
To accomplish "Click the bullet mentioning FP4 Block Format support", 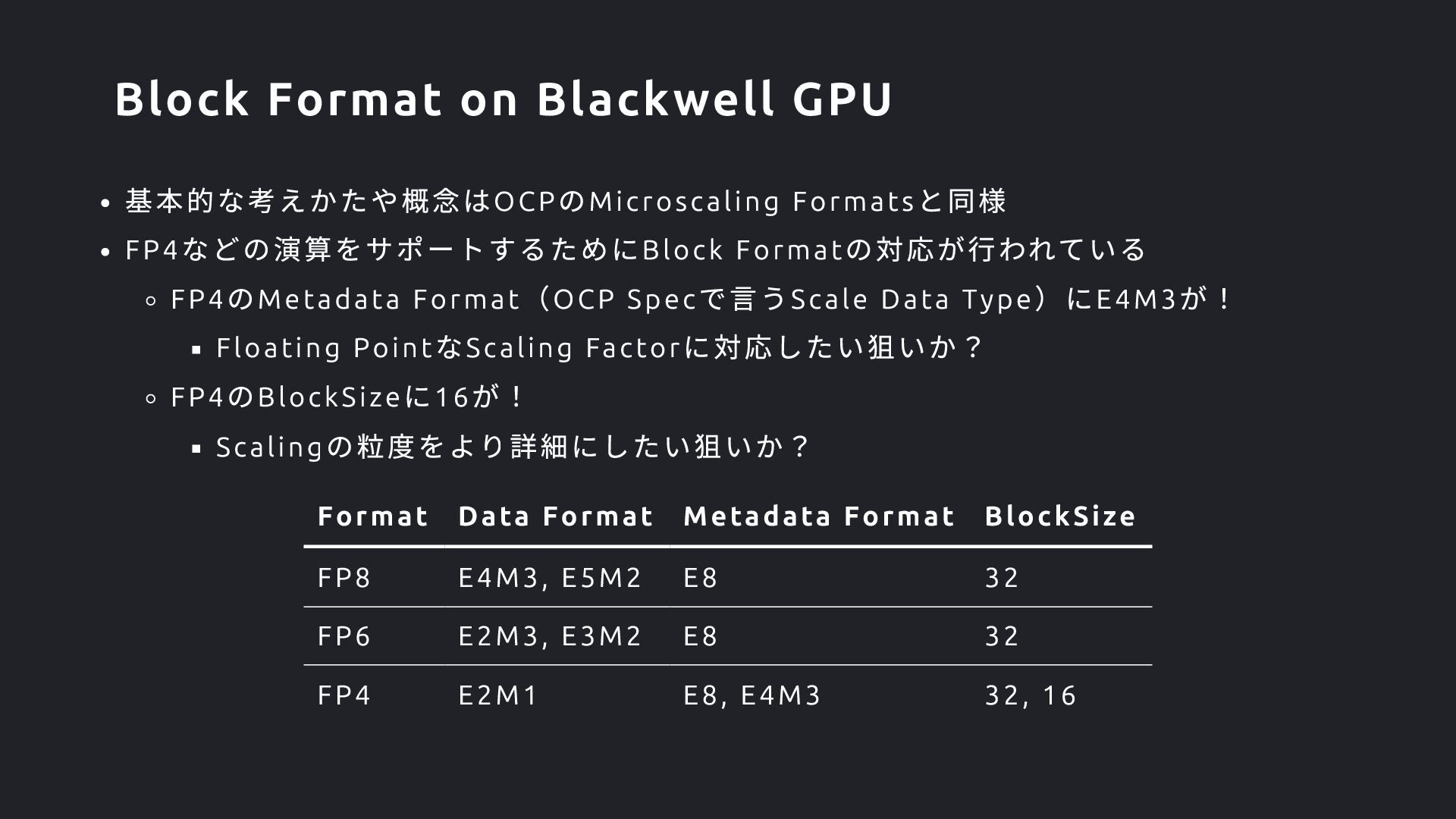I will point(635,249).
